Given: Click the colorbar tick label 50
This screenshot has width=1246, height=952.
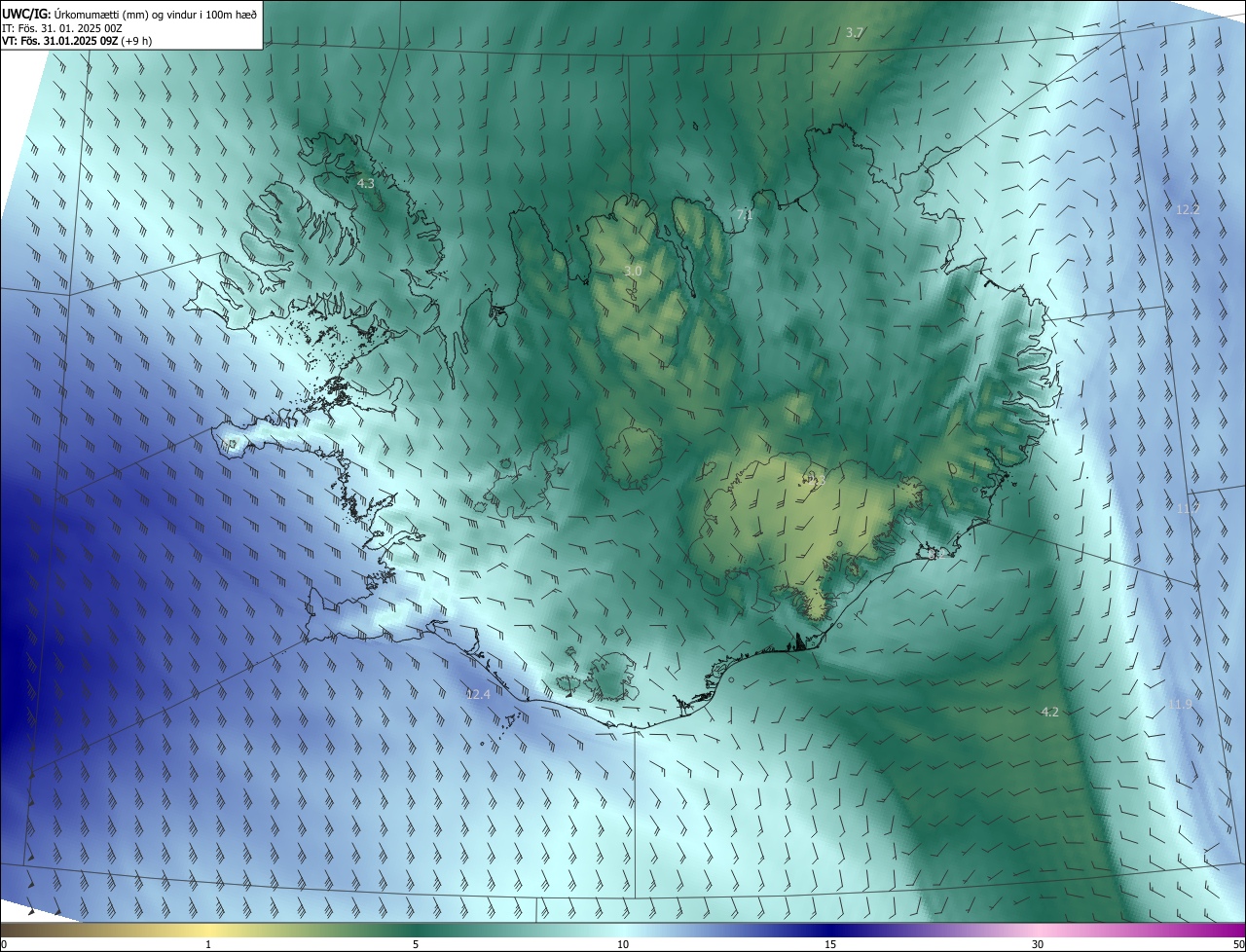Looking at the screenshot, I should (1238, 944).
